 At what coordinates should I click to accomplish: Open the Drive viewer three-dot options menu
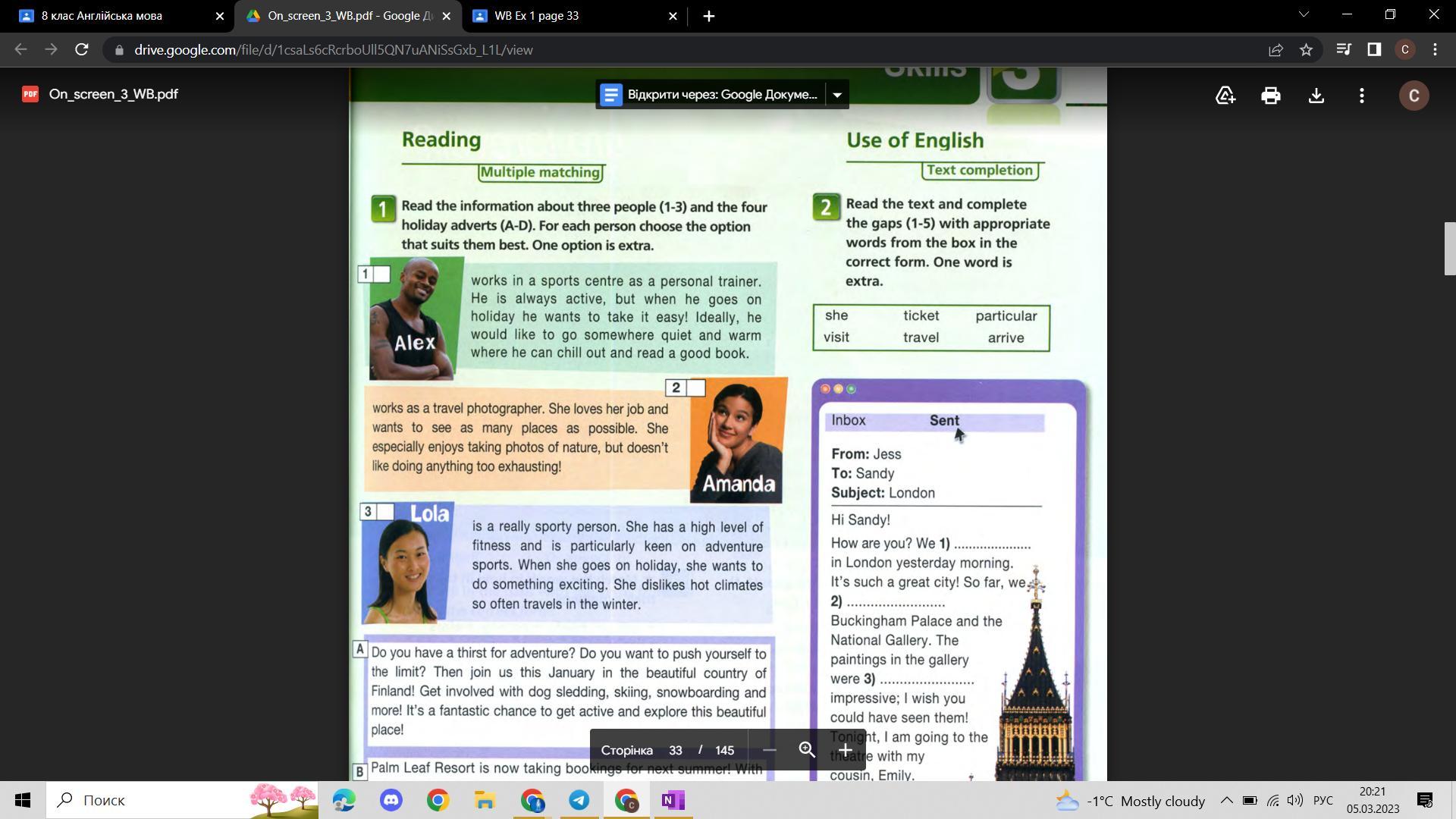(x=1362, y=96)
